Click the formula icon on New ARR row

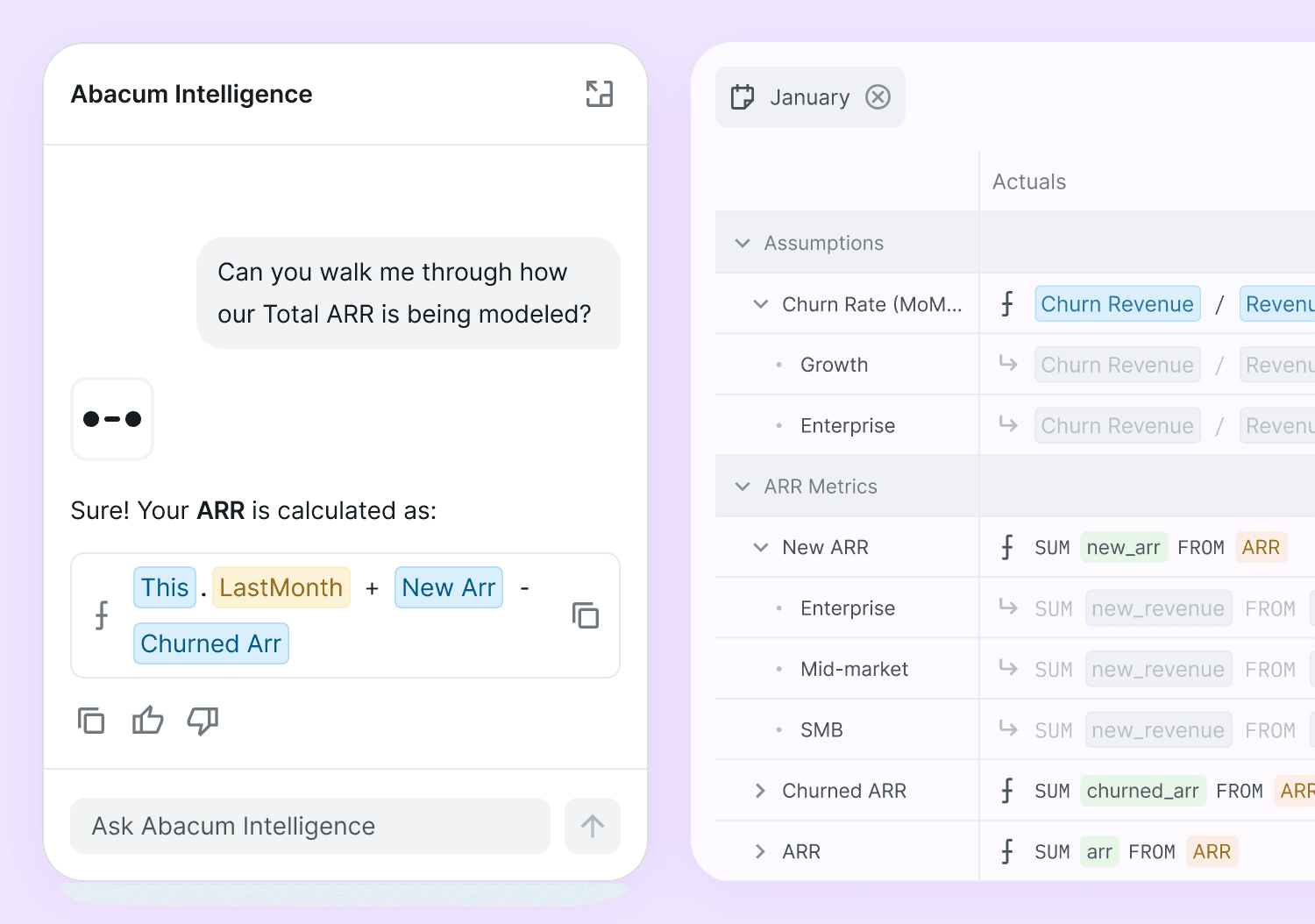[x=1007, y=547]
